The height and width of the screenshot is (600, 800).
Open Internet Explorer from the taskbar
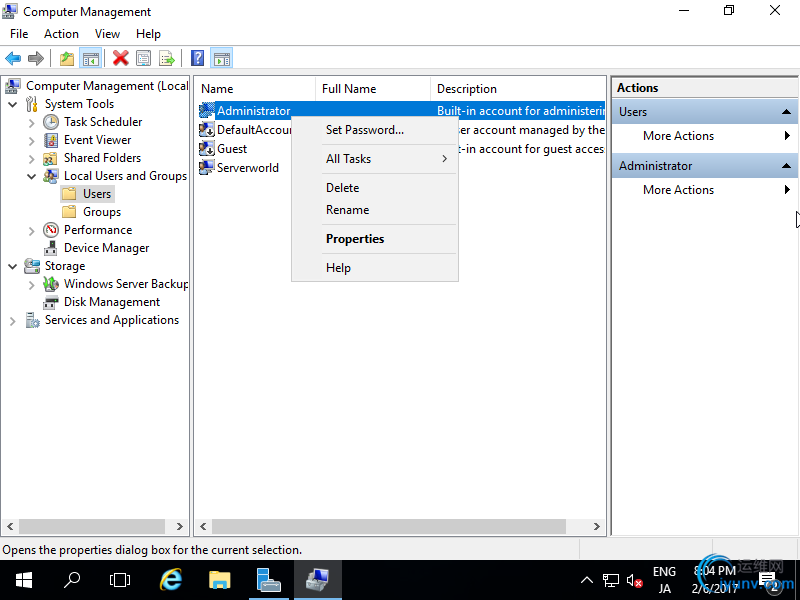[x=171, y=580]
